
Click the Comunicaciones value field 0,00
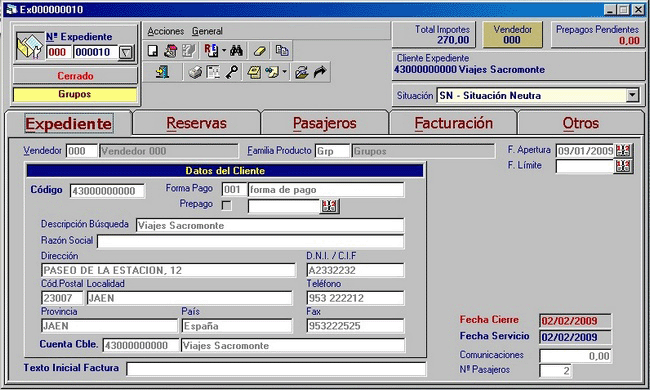[x=575, y=356]
